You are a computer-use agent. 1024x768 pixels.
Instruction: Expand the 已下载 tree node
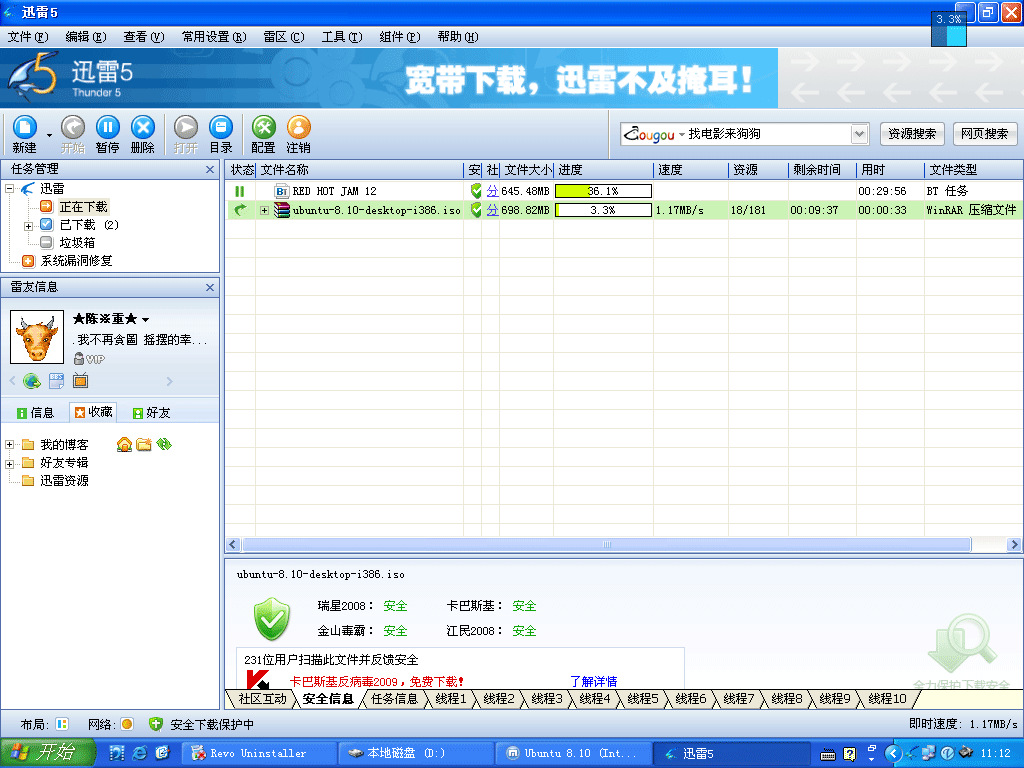[28, 226]
